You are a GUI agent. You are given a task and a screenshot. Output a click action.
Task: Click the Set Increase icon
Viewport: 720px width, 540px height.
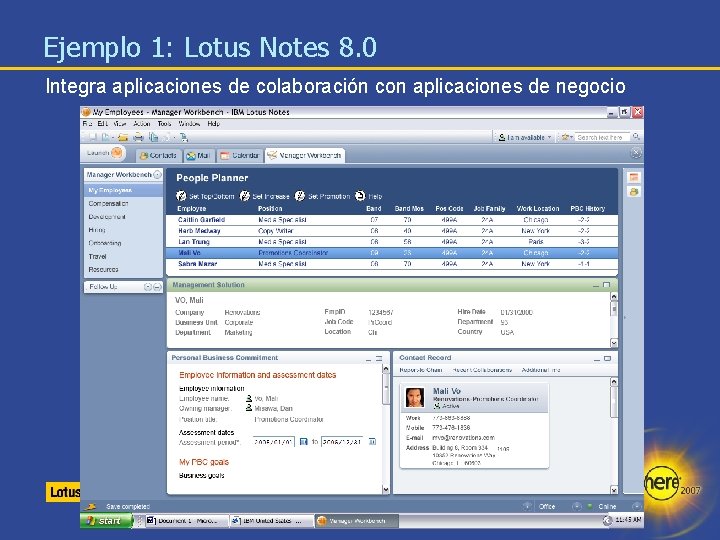pyautogui.click(x=245, y=196)
